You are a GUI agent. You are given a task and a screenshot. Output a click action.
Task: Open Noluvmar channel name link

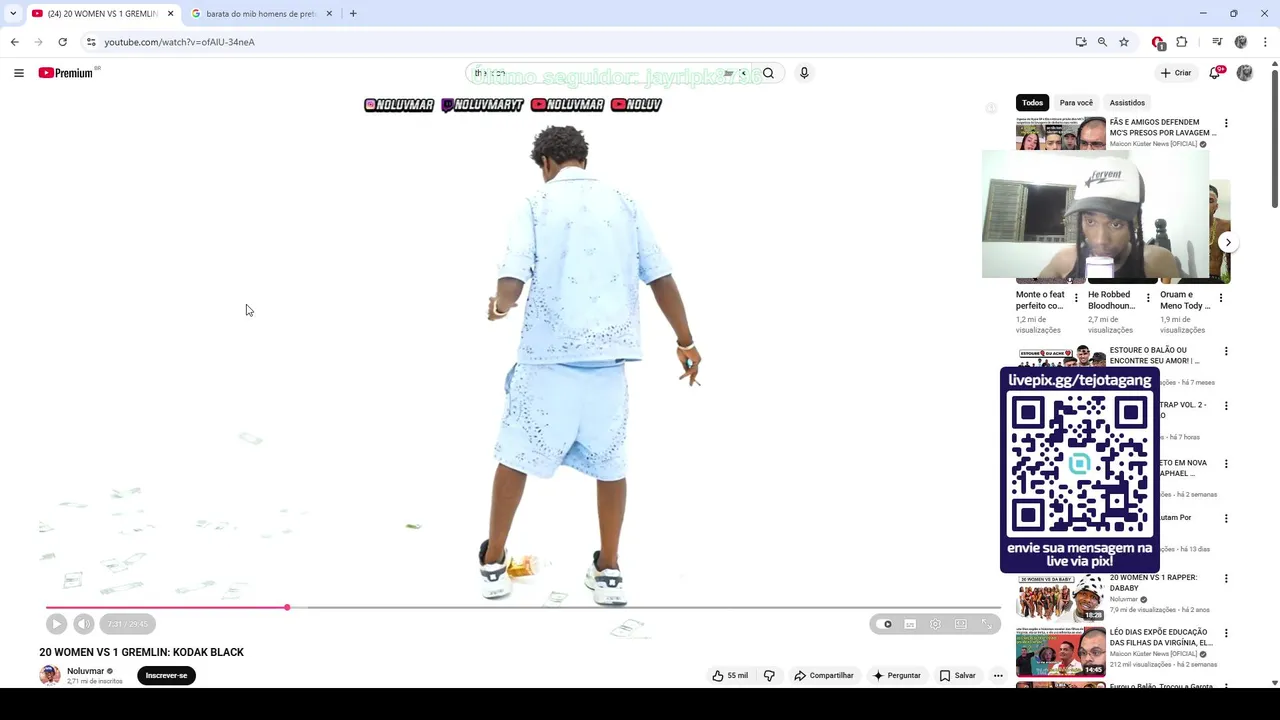point(85,671)
